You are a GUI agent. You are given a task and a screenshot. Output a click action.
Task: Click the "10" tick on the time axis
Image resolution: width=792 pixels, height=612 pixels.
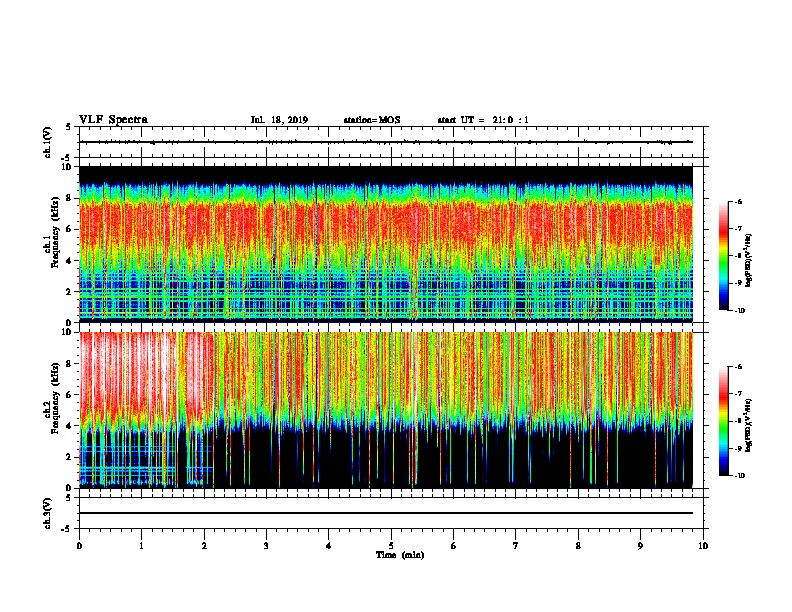(x=703, y=546)
